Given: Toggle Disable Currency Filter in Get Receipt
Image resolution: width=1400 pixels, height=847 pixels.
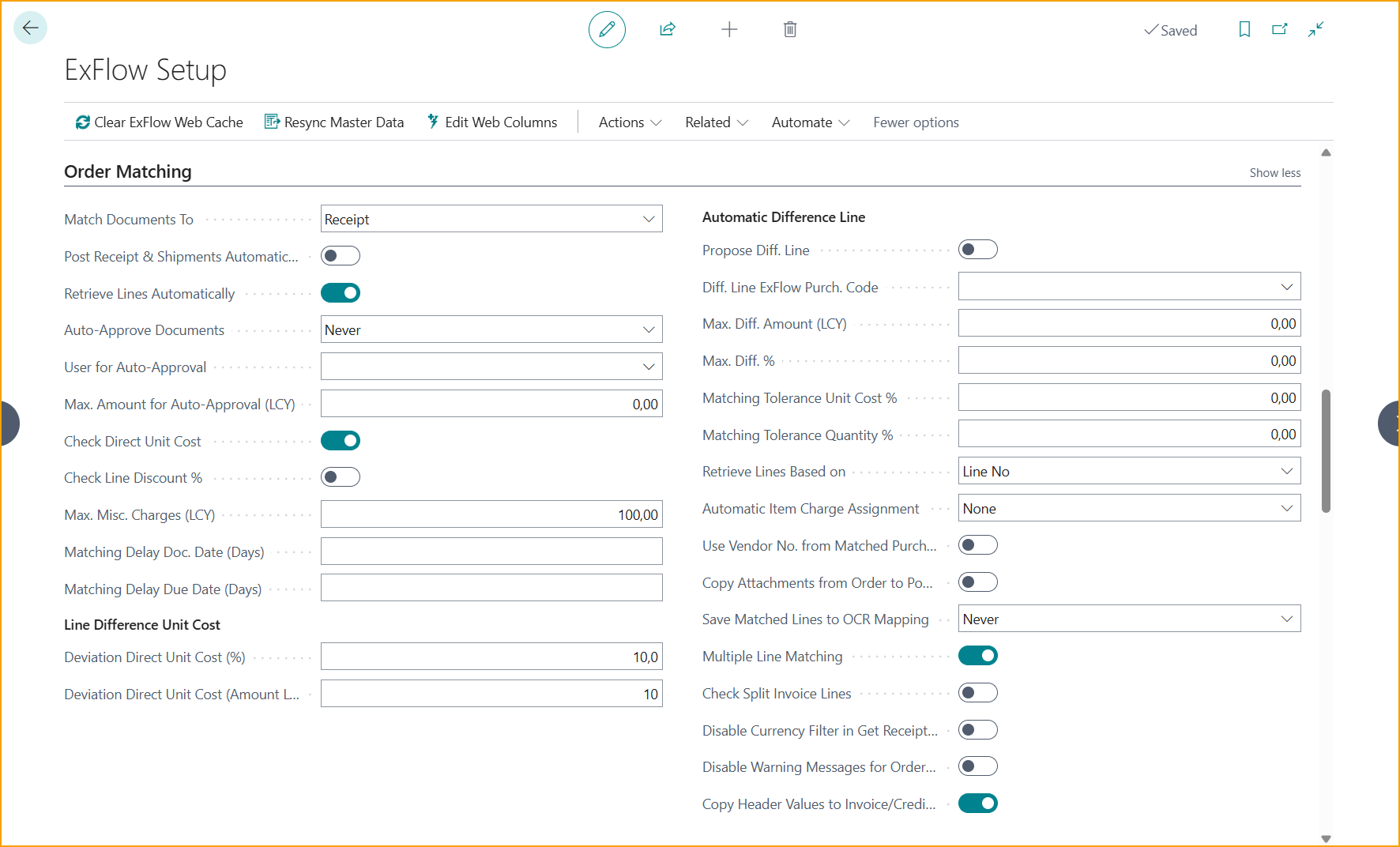Looking at the screenshot, I should pos(978,730).
